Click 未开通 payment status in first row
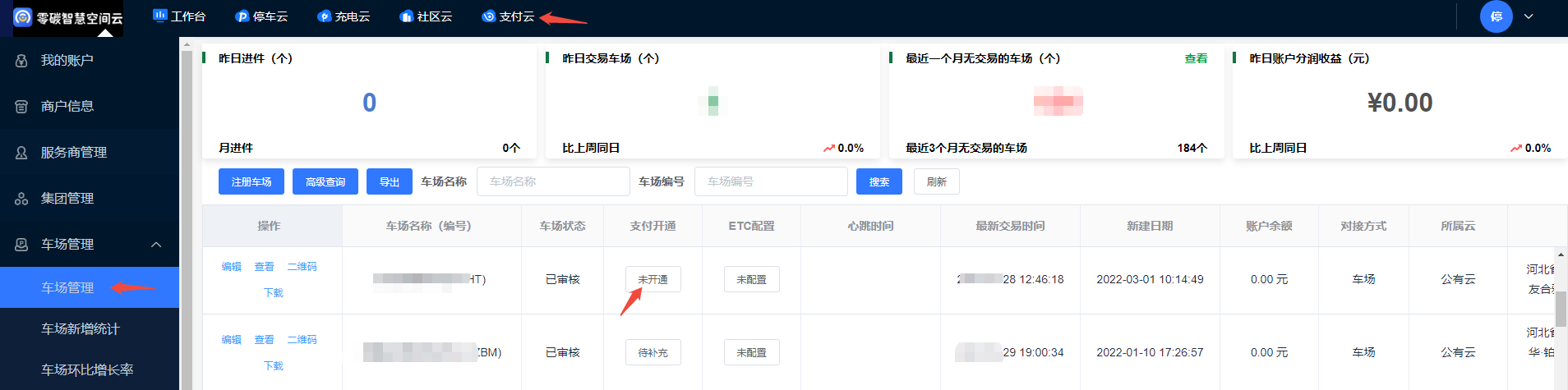The image size is (1568, 390). coord(653,280)
